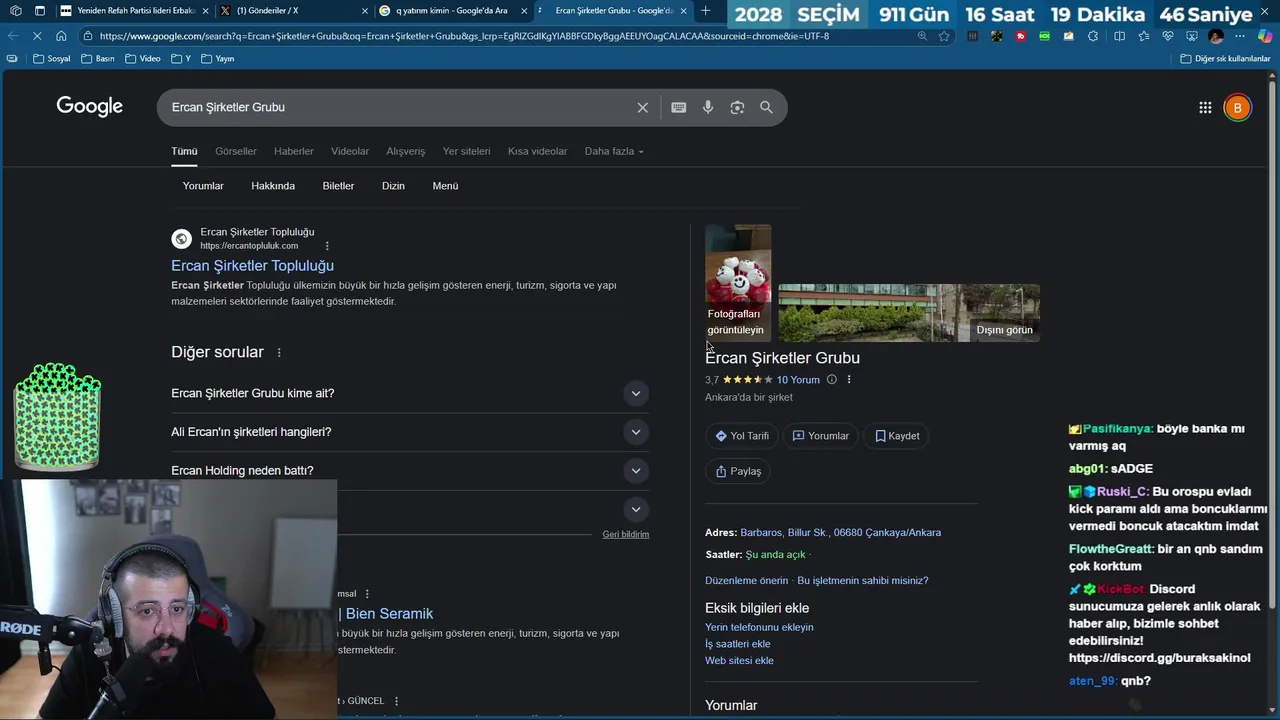Add this page to favorites star
Viewport: 1280px width, 720px height.
tap(944, 36)
